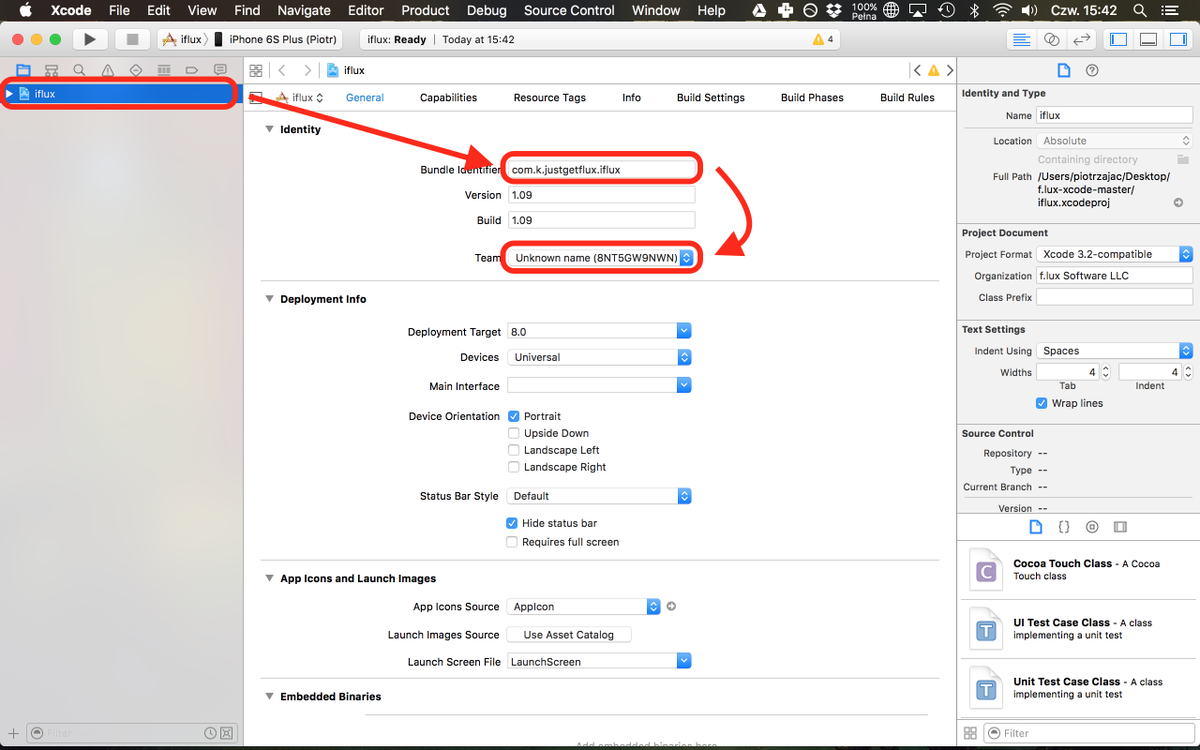Screen dimensions: 1200x750
Task: Collapse the Identity section
Action: (269, 129)
